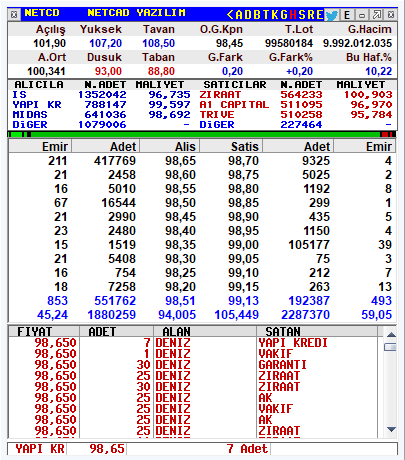The width and height of the screenshot is (405, 460).
Task: Click the ADET header in trades table
Action: [x=116, y=332]
